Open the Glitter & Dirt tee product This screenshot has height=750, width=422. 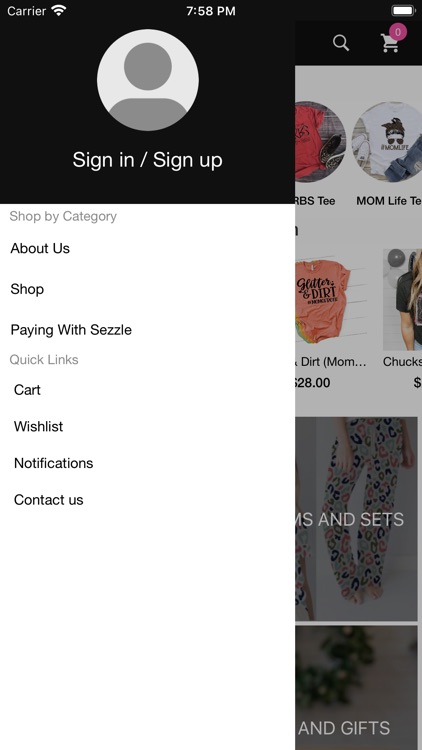[331, 299]
